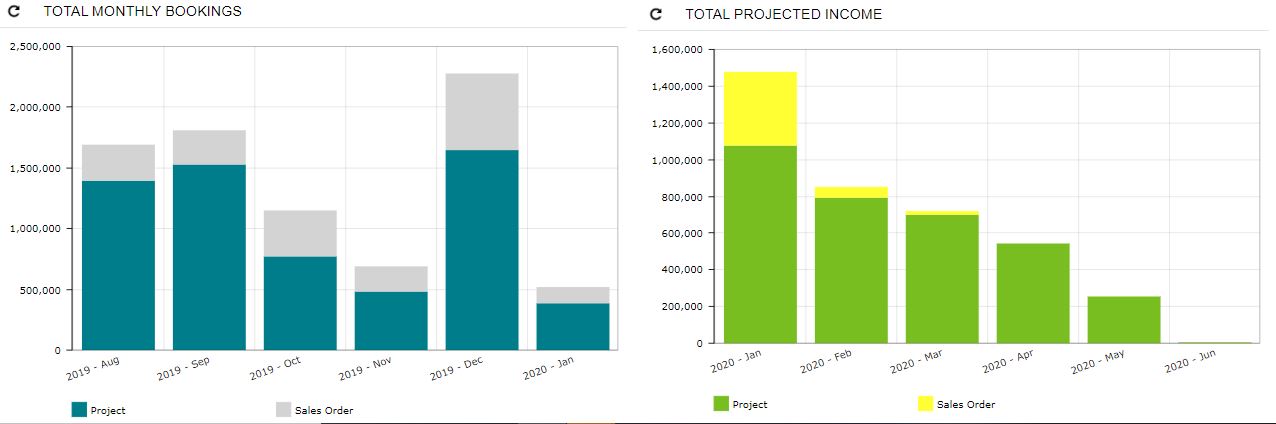Select the 2019 - Aug Project bar

[118, 265]
